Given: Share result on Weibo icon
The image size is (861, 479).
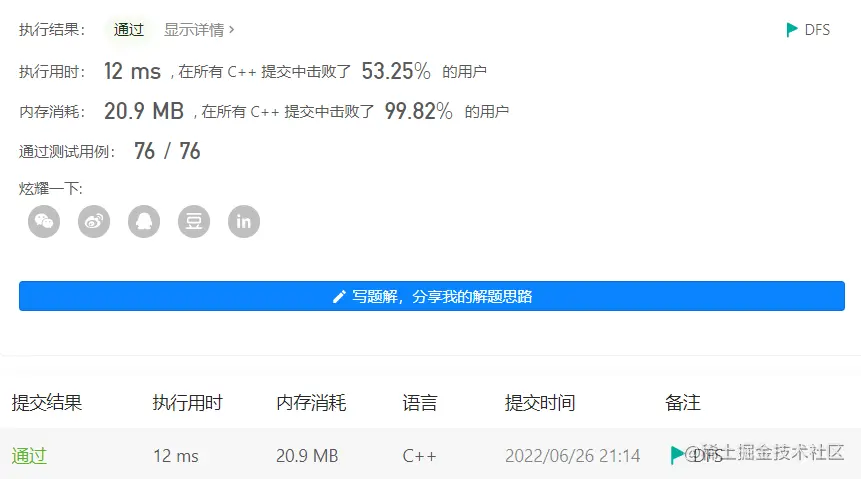Looking at the screenshot, I should coord(94,221).
